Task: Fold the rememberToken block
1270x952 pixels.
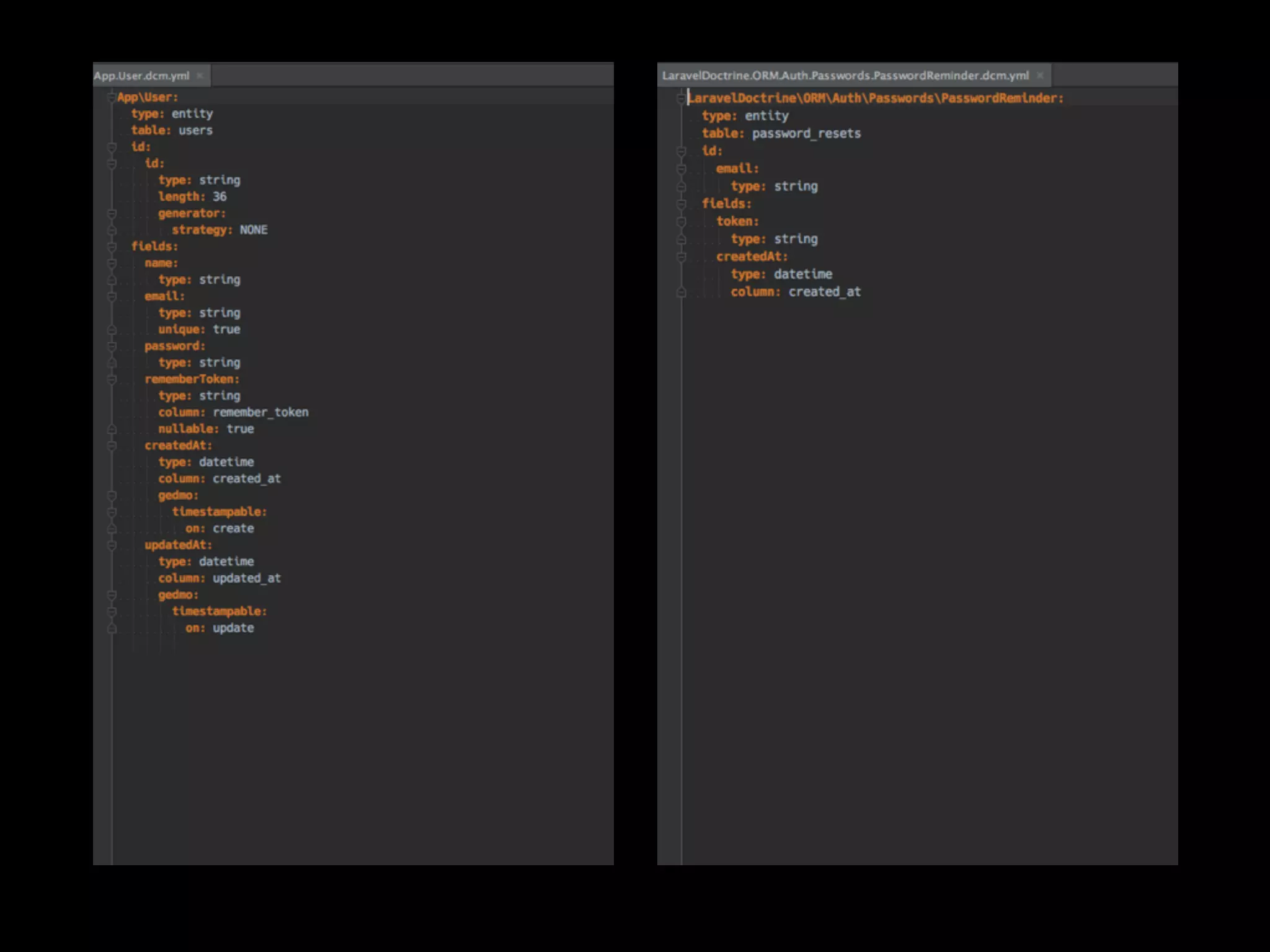Action: (x=112, y=379)
